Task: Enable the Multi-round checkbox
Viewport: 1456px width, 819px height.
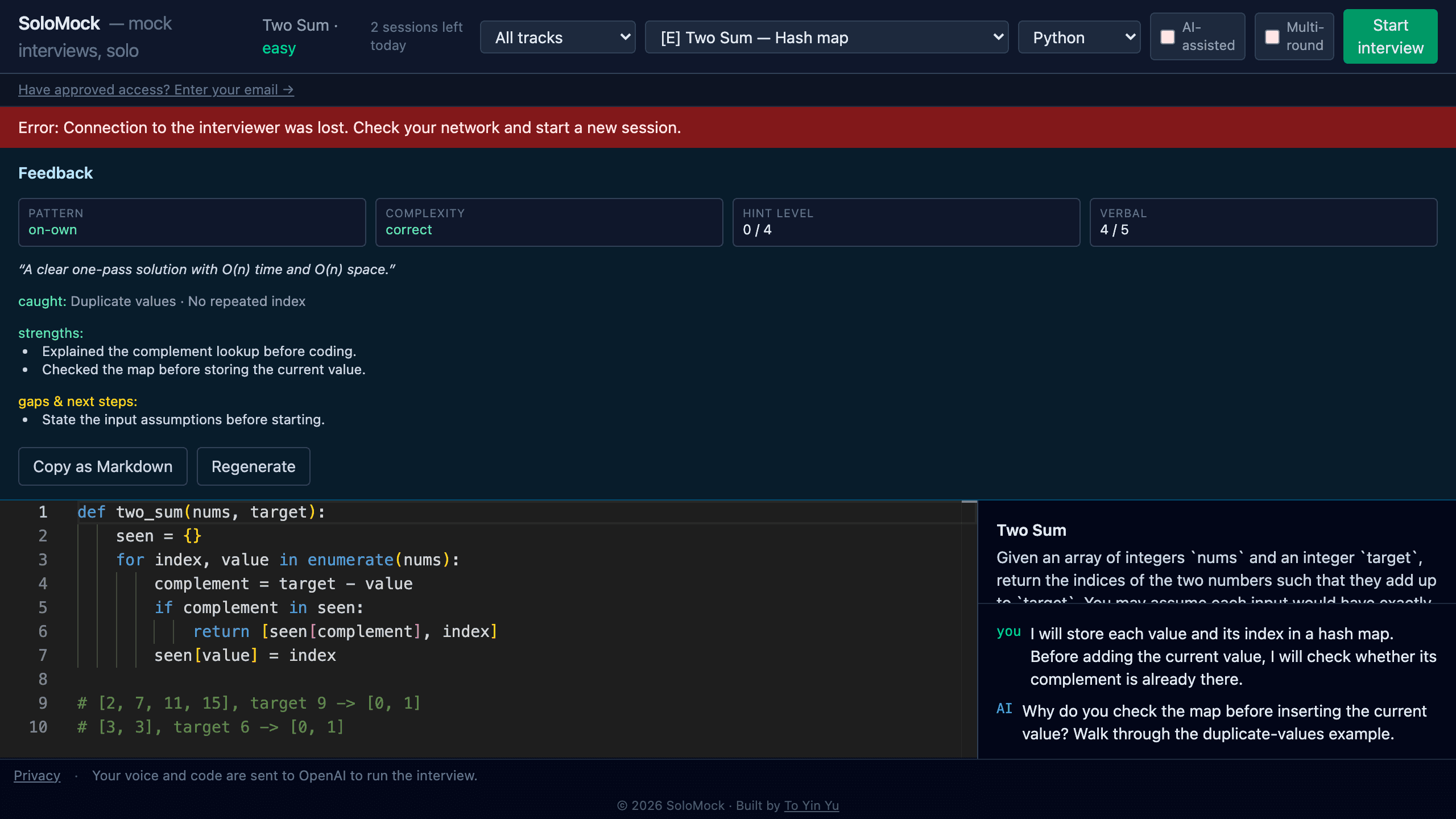Action: (x=1272, y=37)
